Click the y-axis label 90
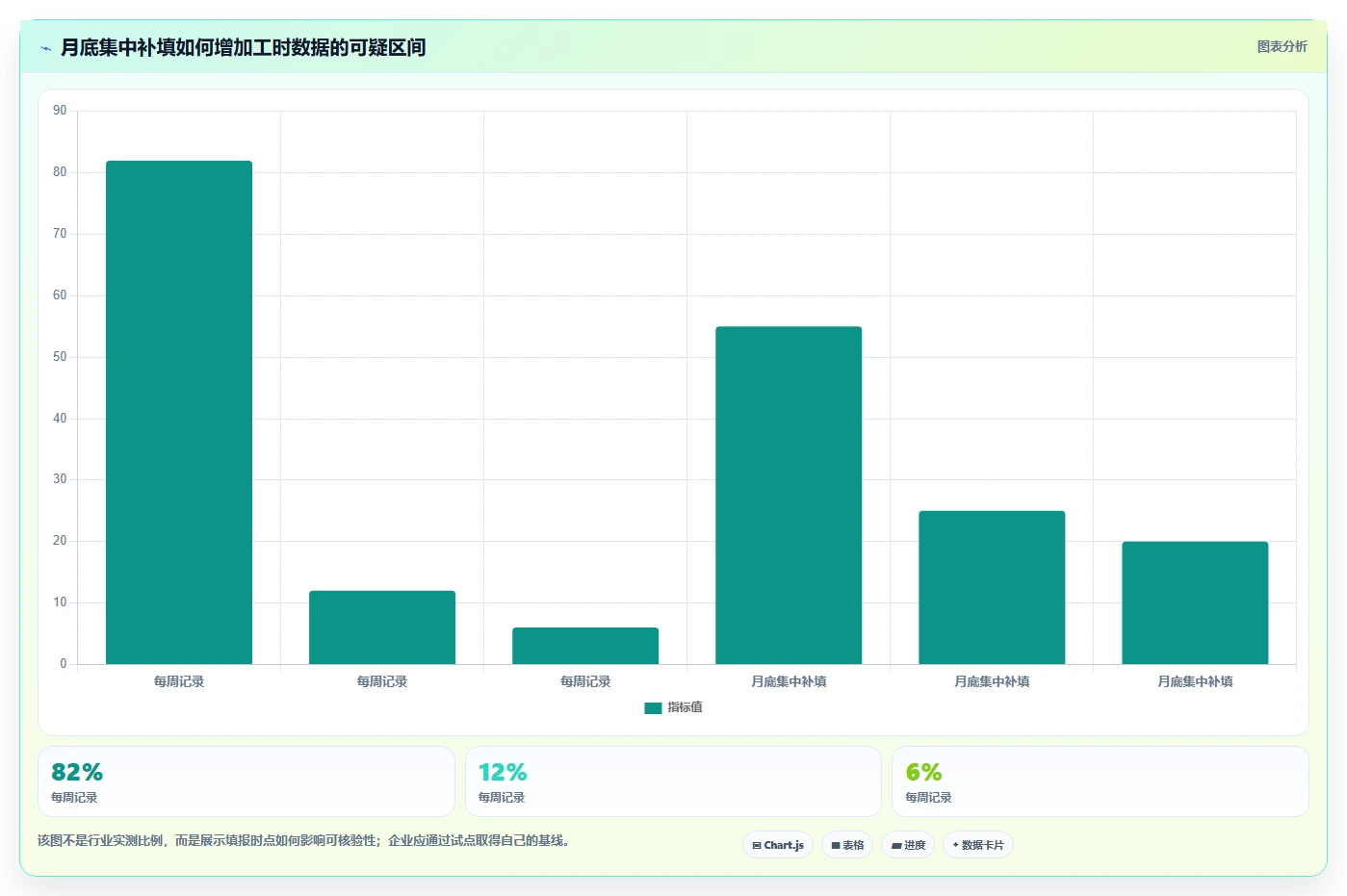The width and height of the screenshot is (1347, 896). 60,111
